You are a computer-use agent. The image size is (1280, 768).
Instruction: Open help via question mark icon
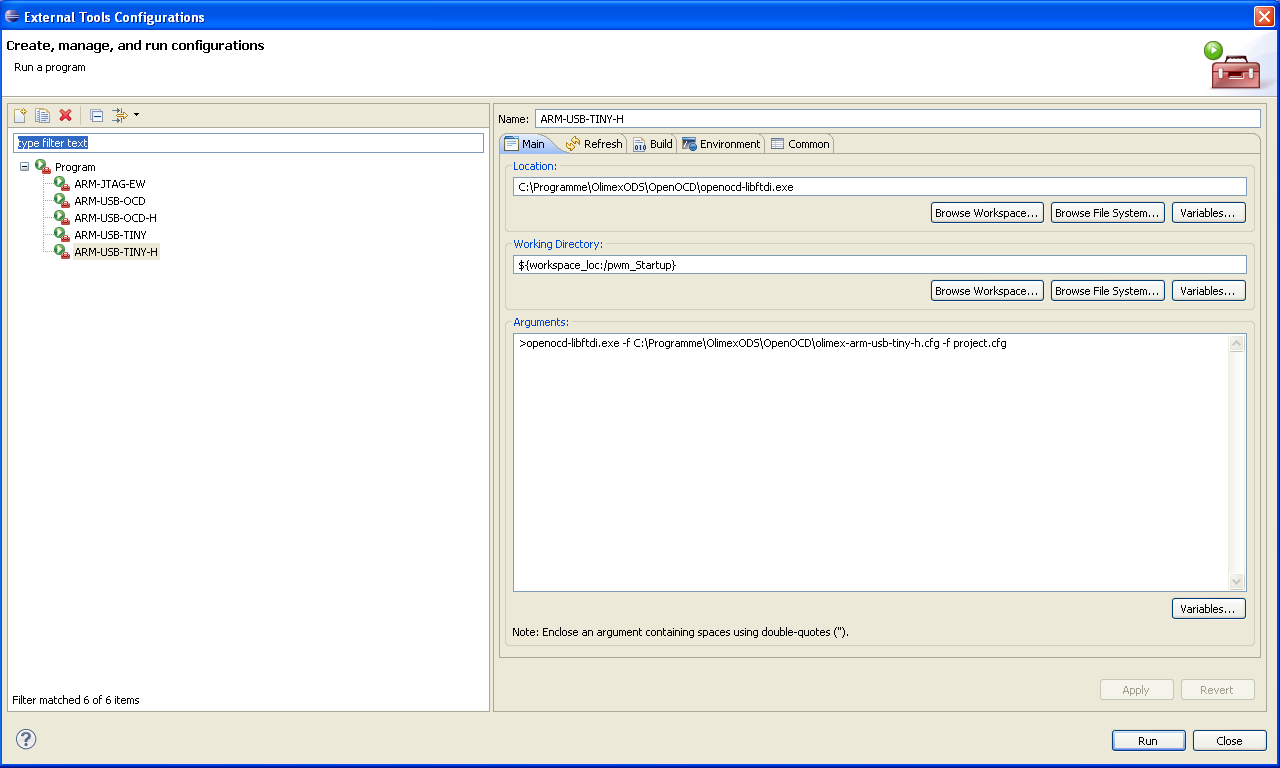(27, 739)
